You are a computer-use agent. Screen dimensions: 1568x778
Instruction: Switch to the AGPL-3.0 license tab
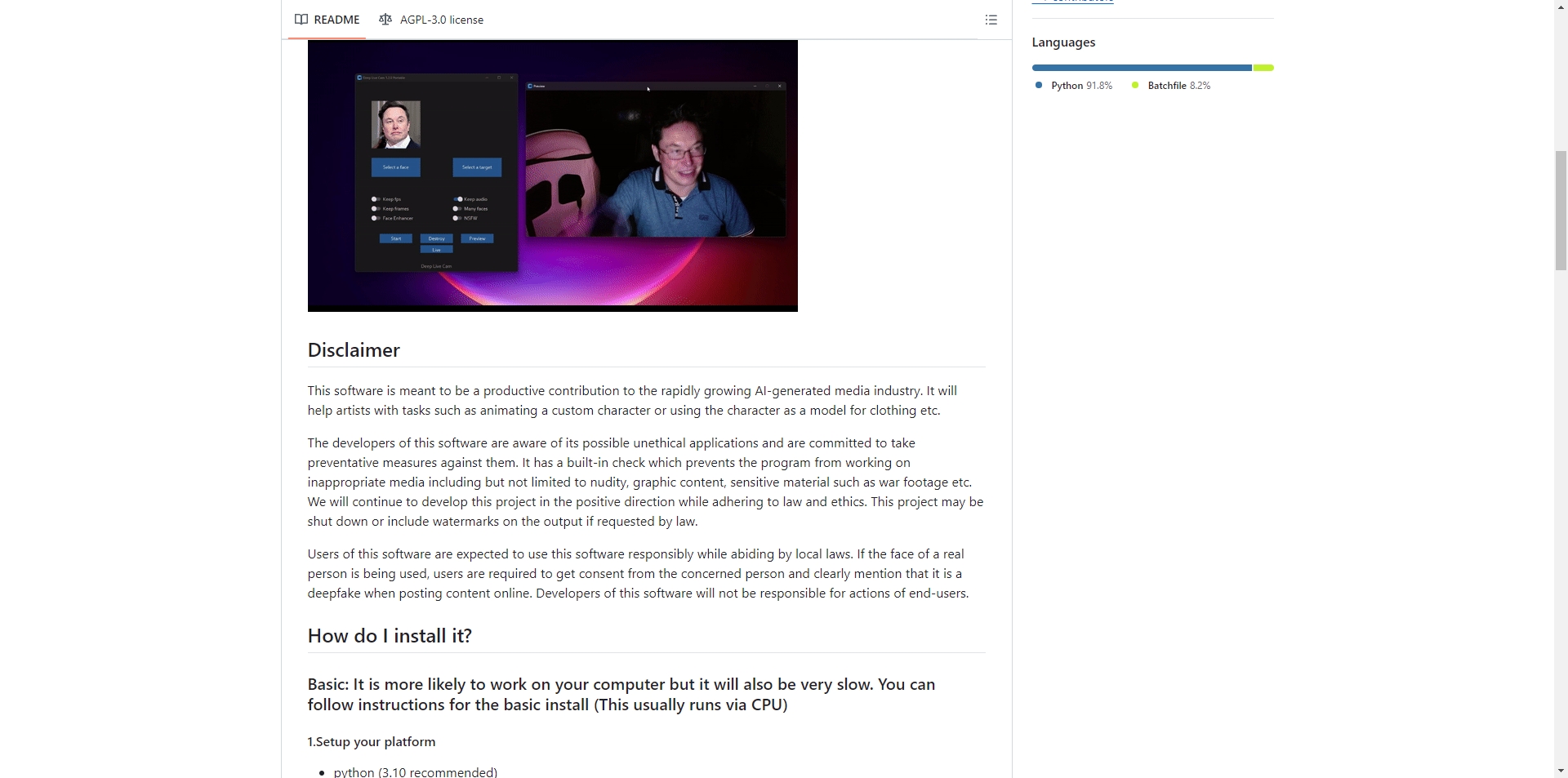(x=431, y=20)
